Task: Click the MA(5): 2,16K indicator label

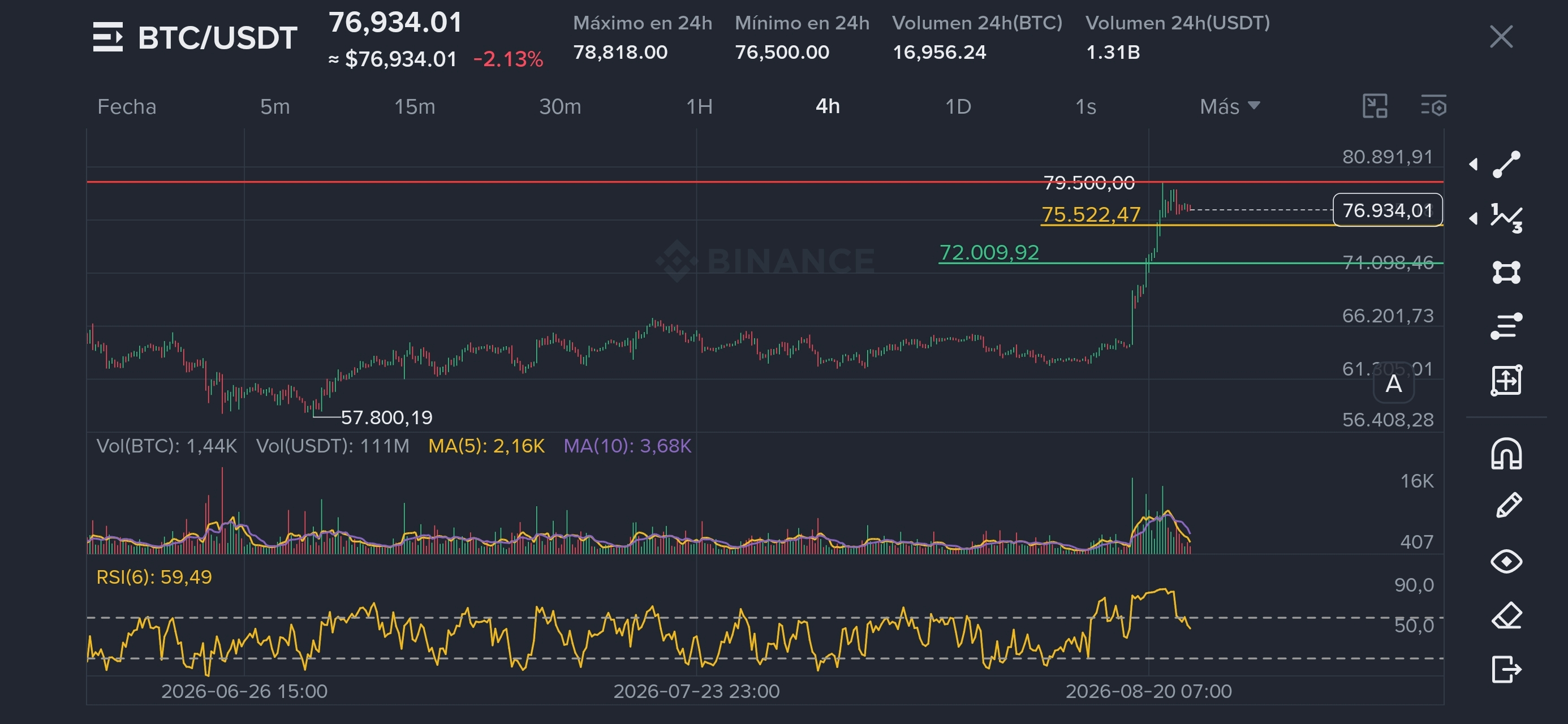Action: (x=486, y=446)
